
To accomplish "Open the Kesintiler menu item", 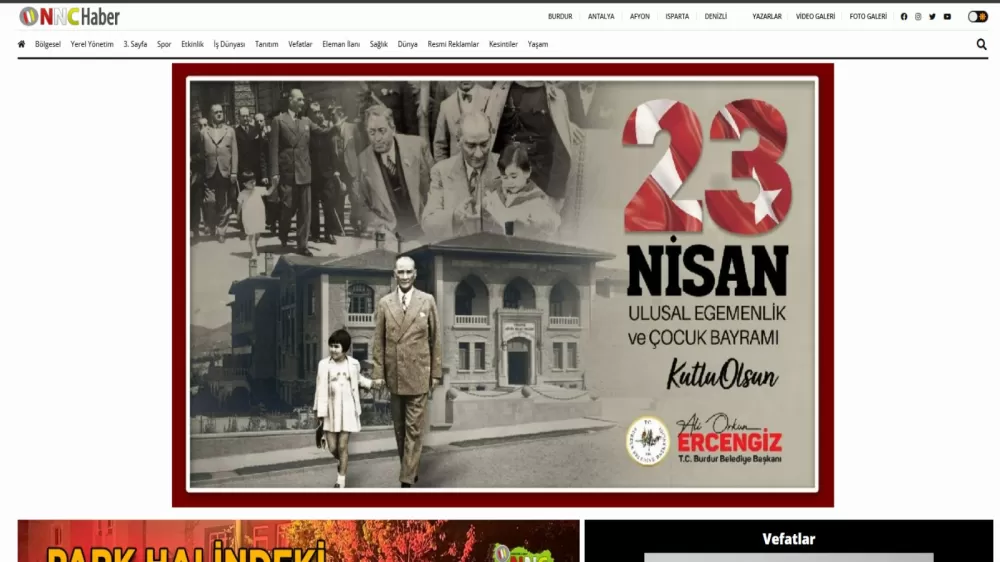I will [x=503, y=44].
